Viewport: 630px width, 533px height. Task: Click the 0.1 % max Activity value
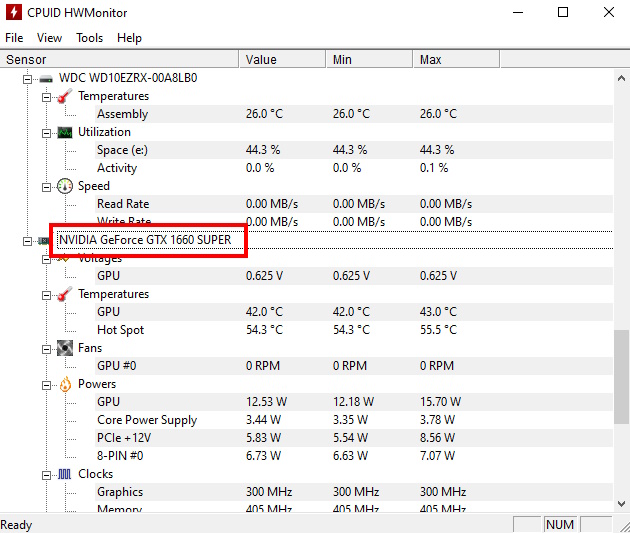(x=434, y=168)
